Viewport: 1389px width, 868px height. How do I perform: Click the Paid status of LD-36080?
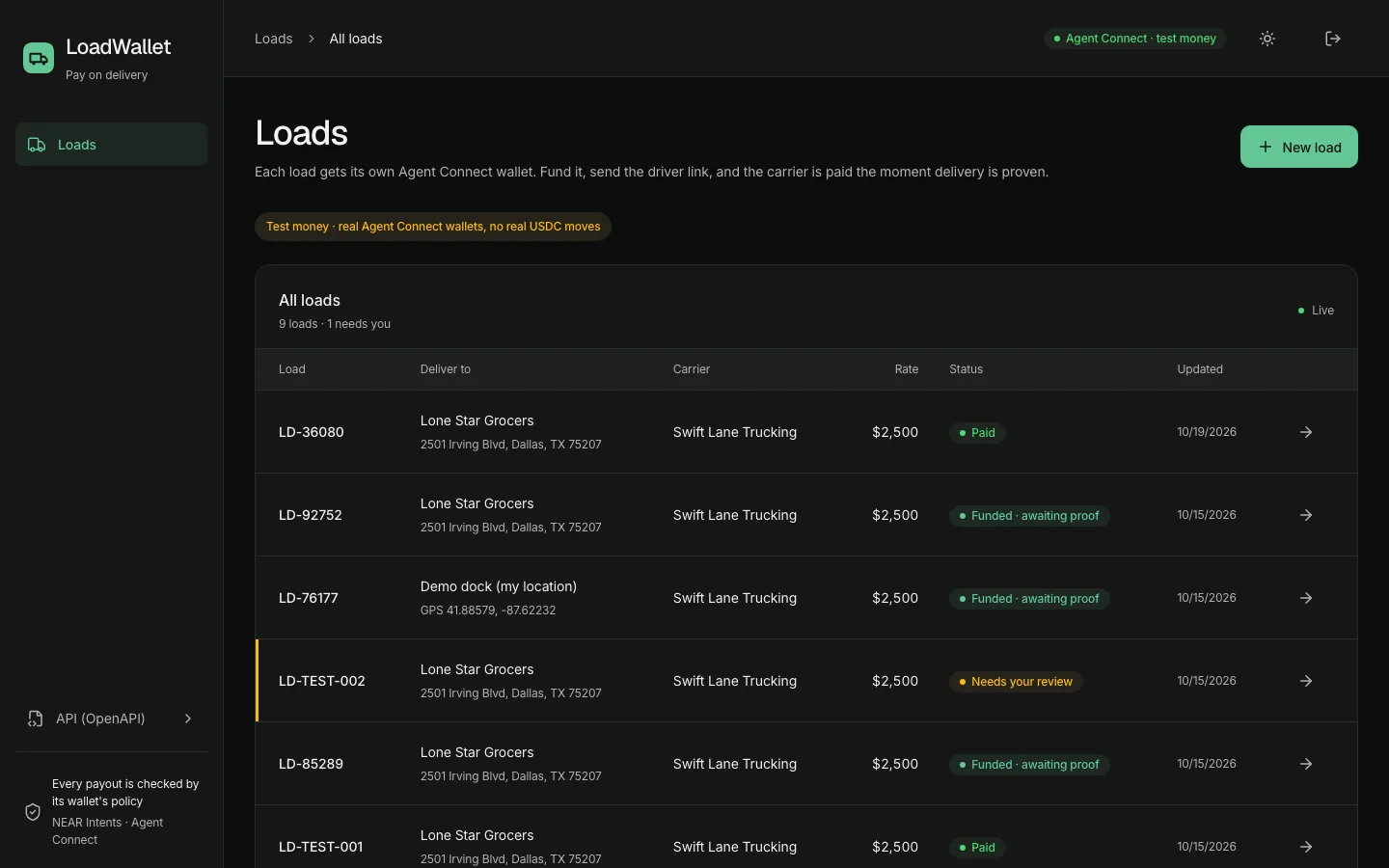pos(977,433)
